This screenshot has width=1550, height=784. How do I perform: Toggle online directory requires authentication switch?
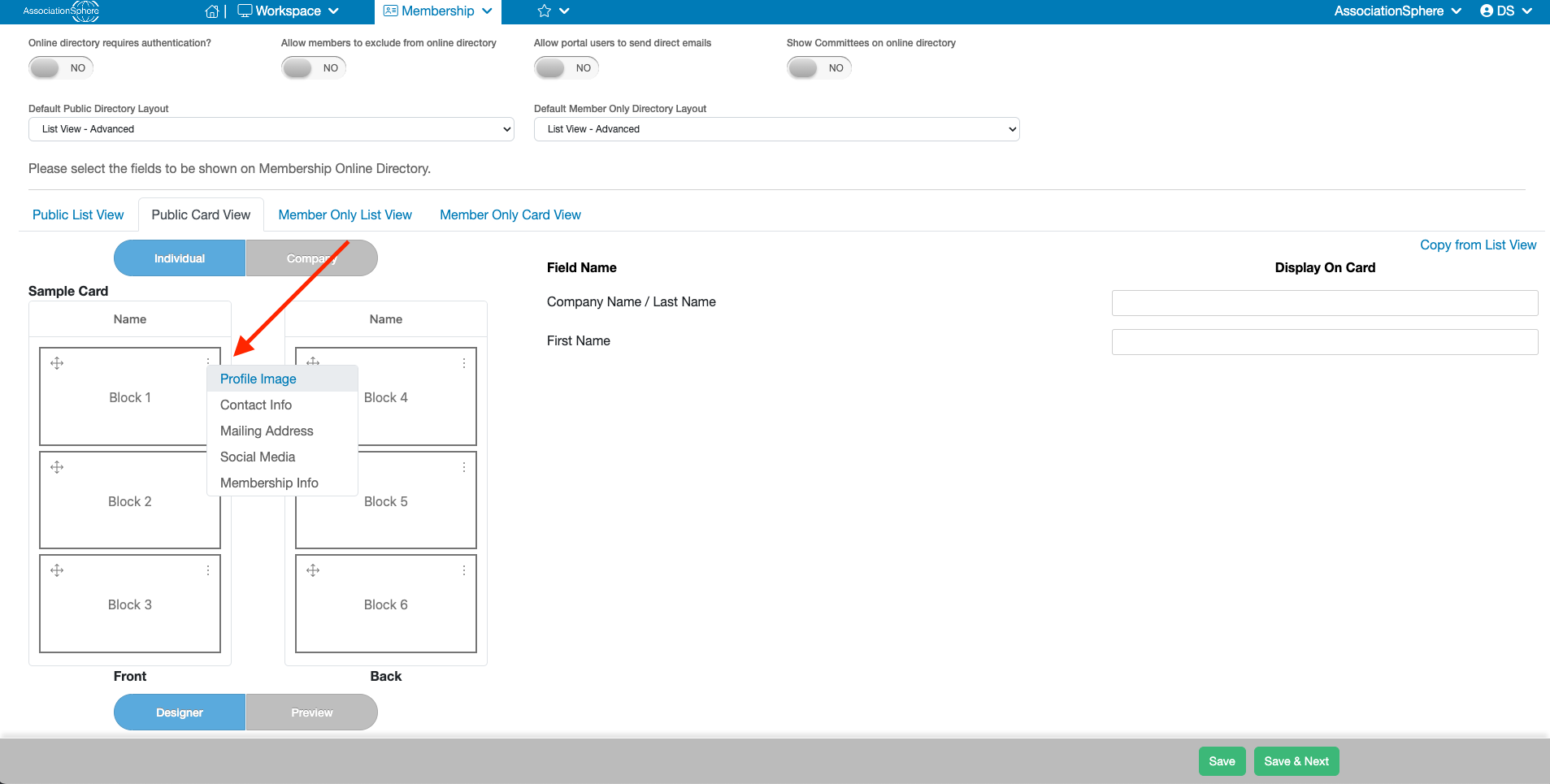pos(61,68)
